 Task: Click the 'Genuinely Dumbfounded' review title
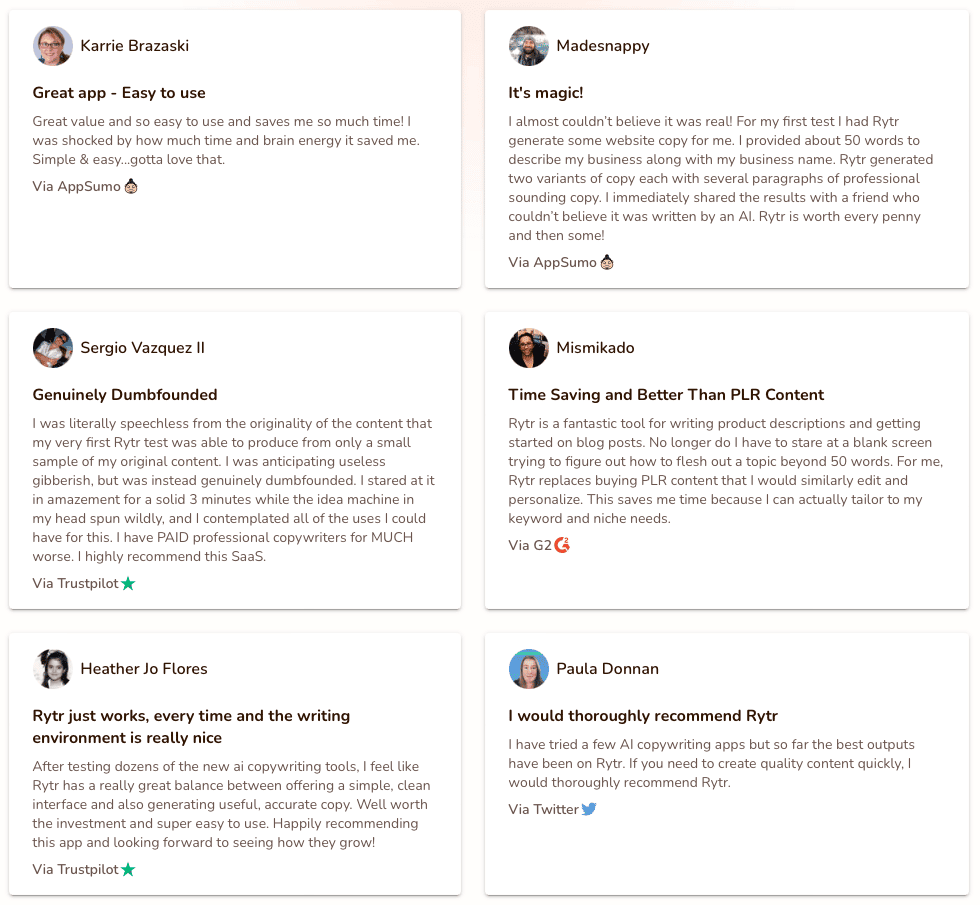125,395
